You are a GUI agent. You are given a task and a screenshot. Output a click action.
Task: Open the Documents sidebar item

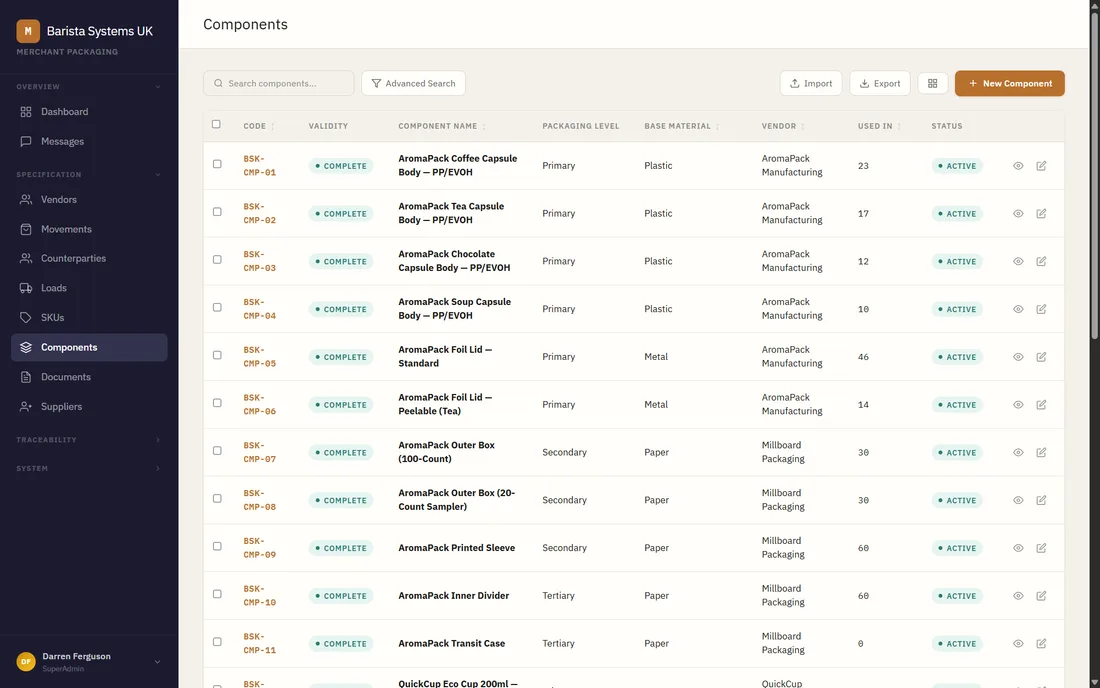pos(89,377)
